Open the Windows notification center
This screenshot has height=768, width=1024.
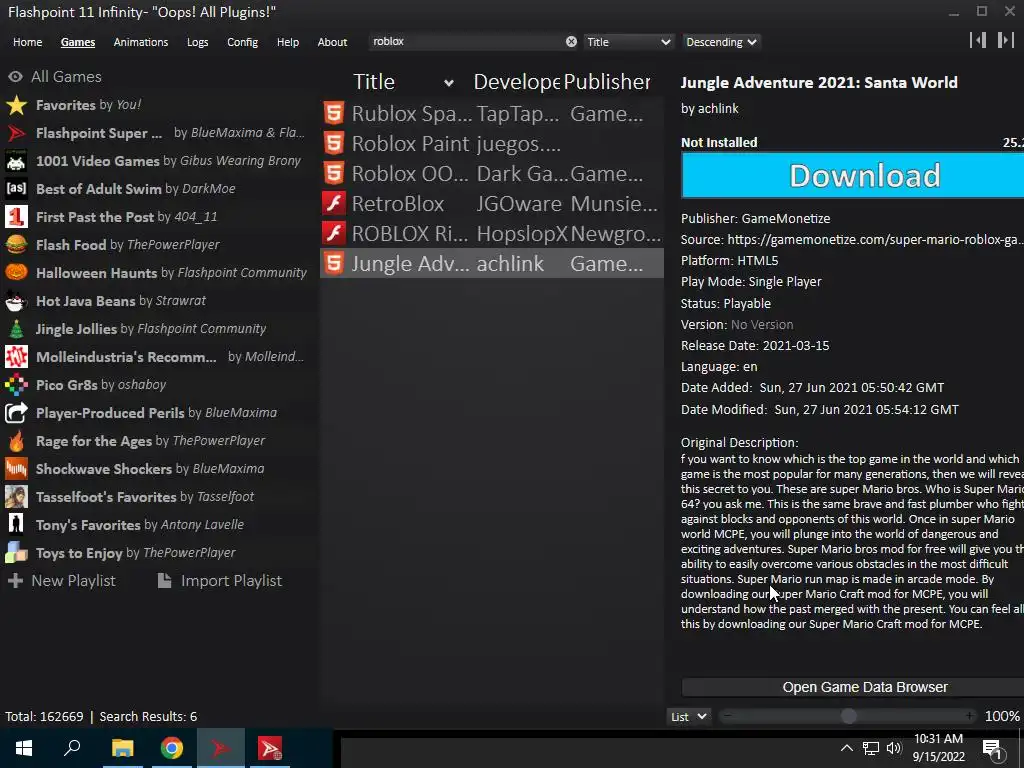pyautogui.click(x=992, y=749)
